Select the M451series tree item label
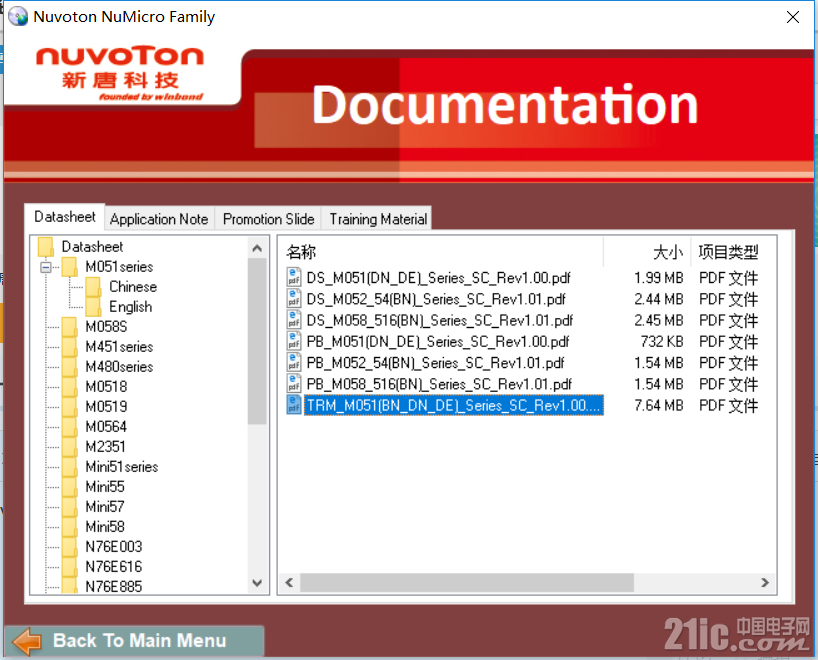This screenshot has height=660, width=818. click(x=119, y=346)
